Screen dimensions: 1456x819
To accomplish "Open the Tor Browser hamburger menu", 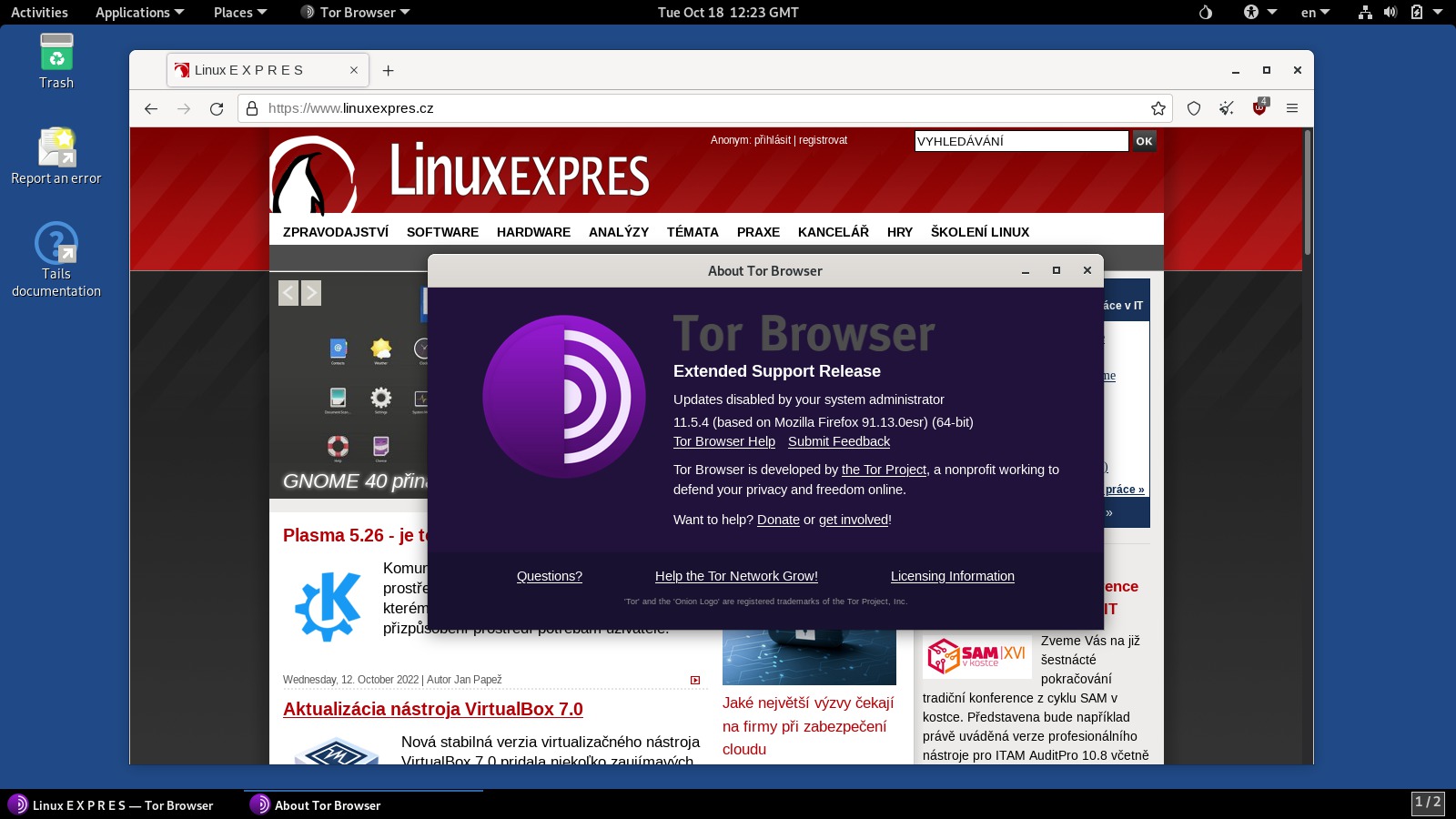I will click(1292, 108).
